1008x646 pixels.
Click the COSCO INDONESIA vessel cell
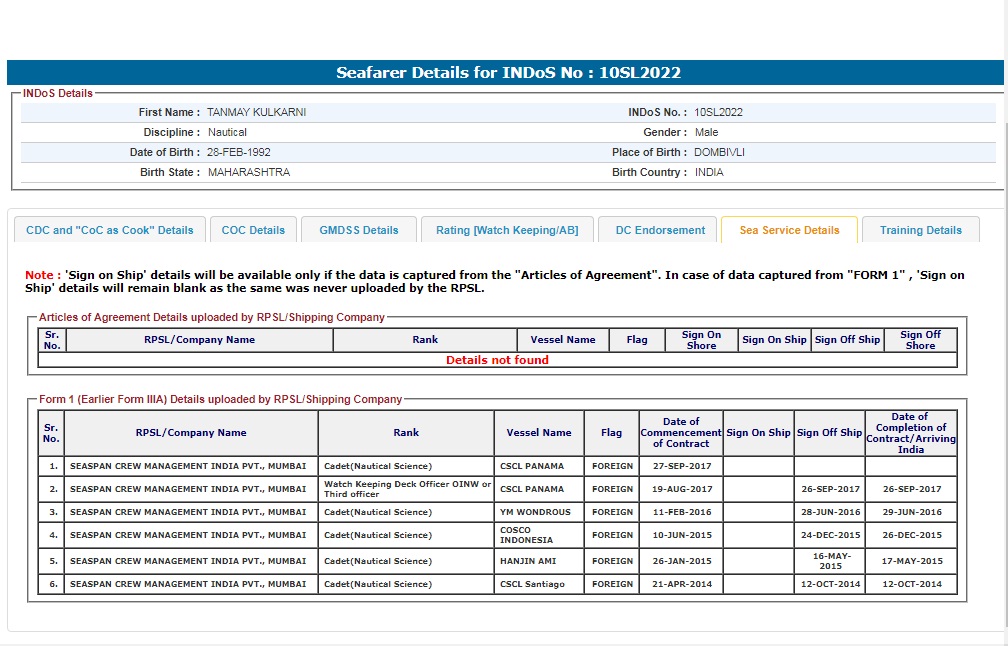(x=526, y=535)
